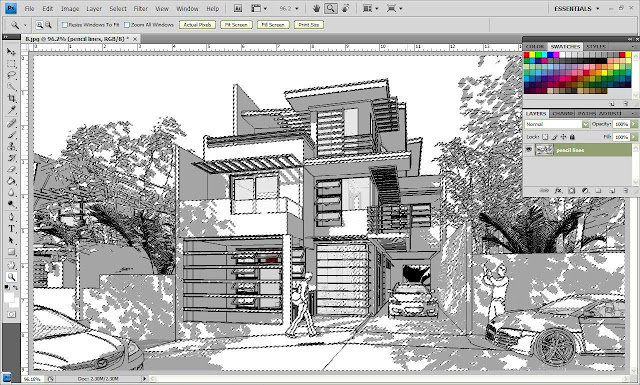The width and height of the screenshot is (640, 385).
Task: Click the Actual Pixels button
Action: [x=197, y=25]
